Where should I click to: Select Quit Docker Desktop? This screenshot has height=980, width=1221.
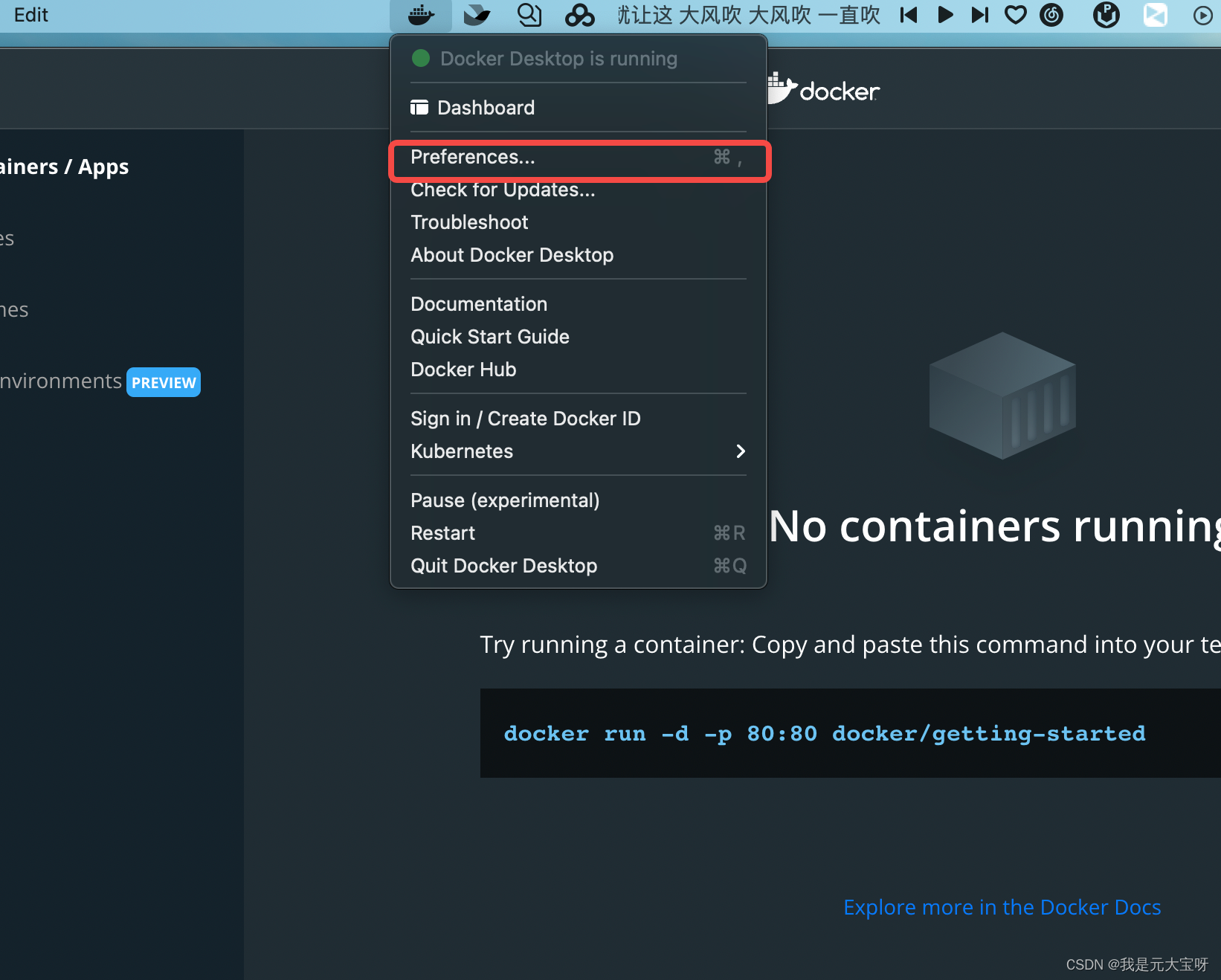[x=578, y=566]
